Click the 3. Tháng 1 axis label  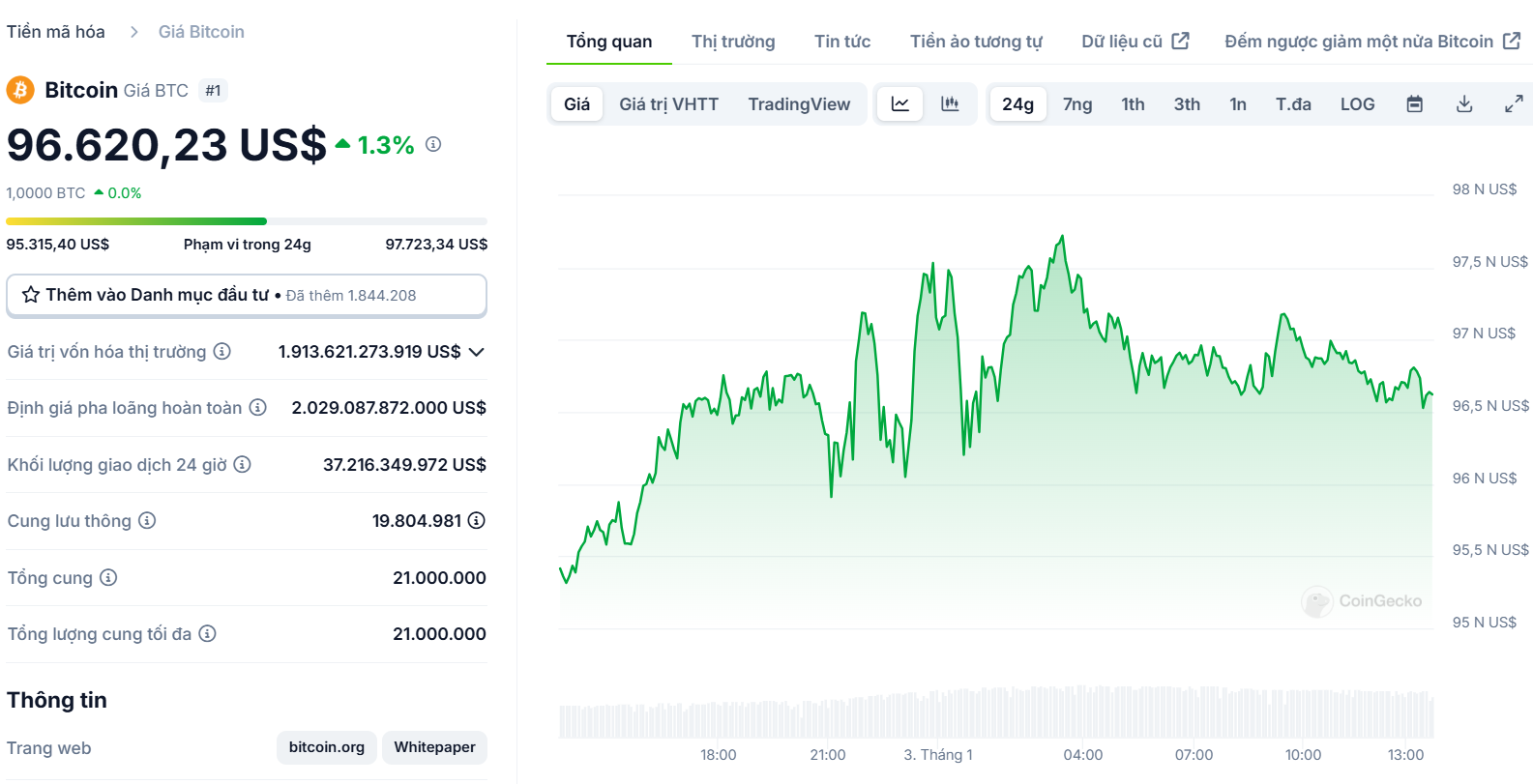(938, 755)
